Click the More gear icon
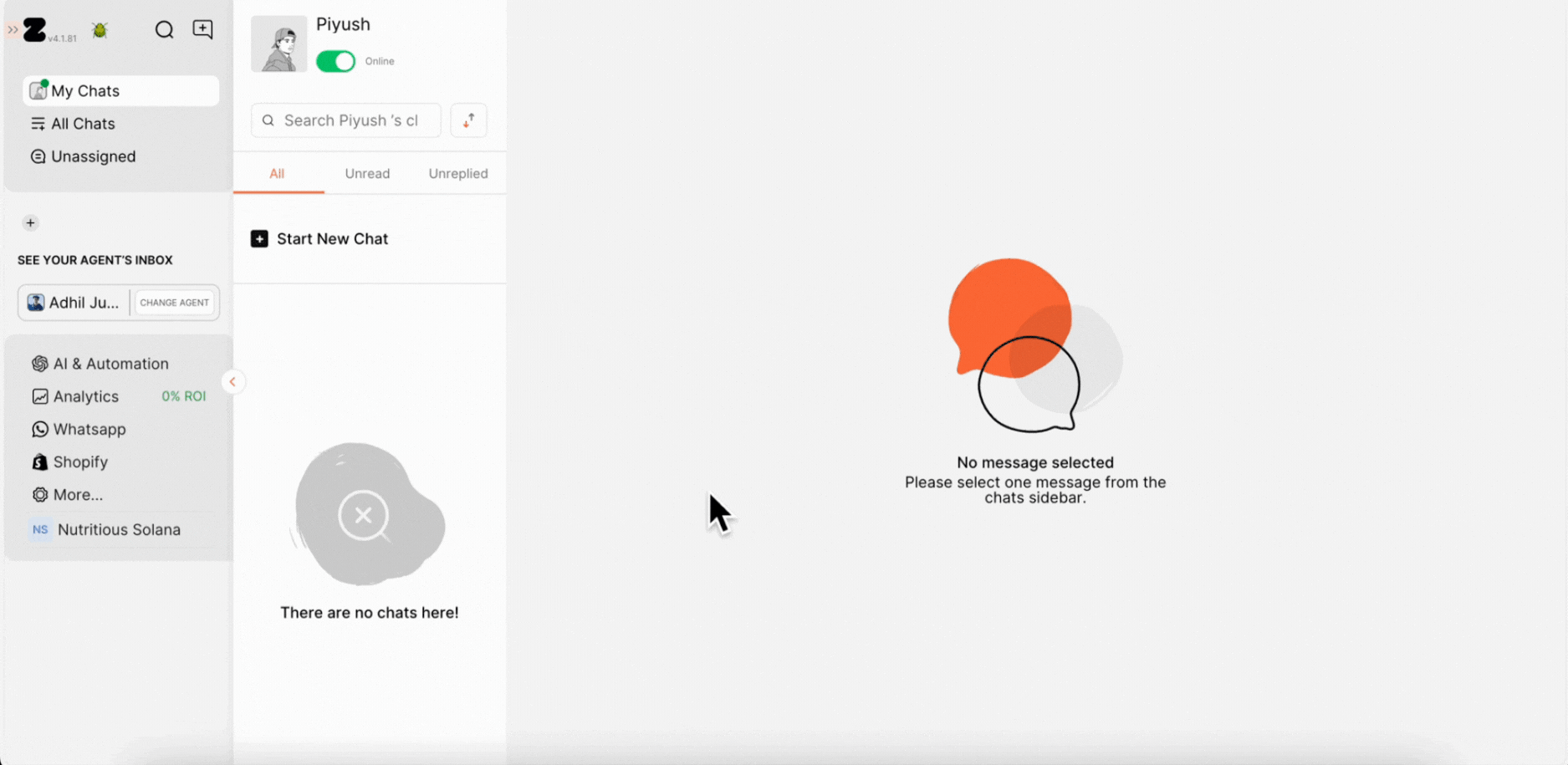 click(x=39, y=495)
